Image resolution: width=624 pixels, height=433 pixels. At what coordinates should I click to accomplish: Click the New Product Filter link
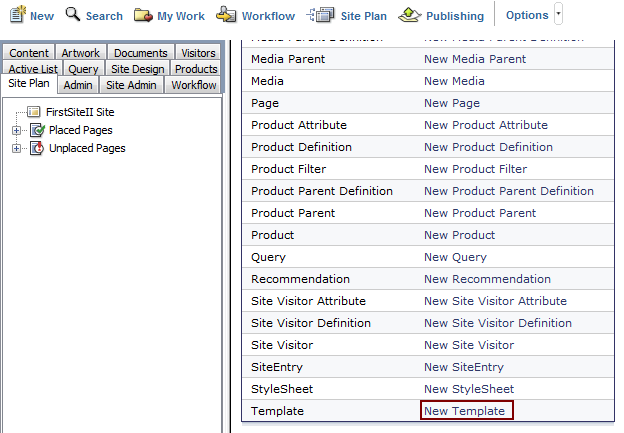coord(475,169)
